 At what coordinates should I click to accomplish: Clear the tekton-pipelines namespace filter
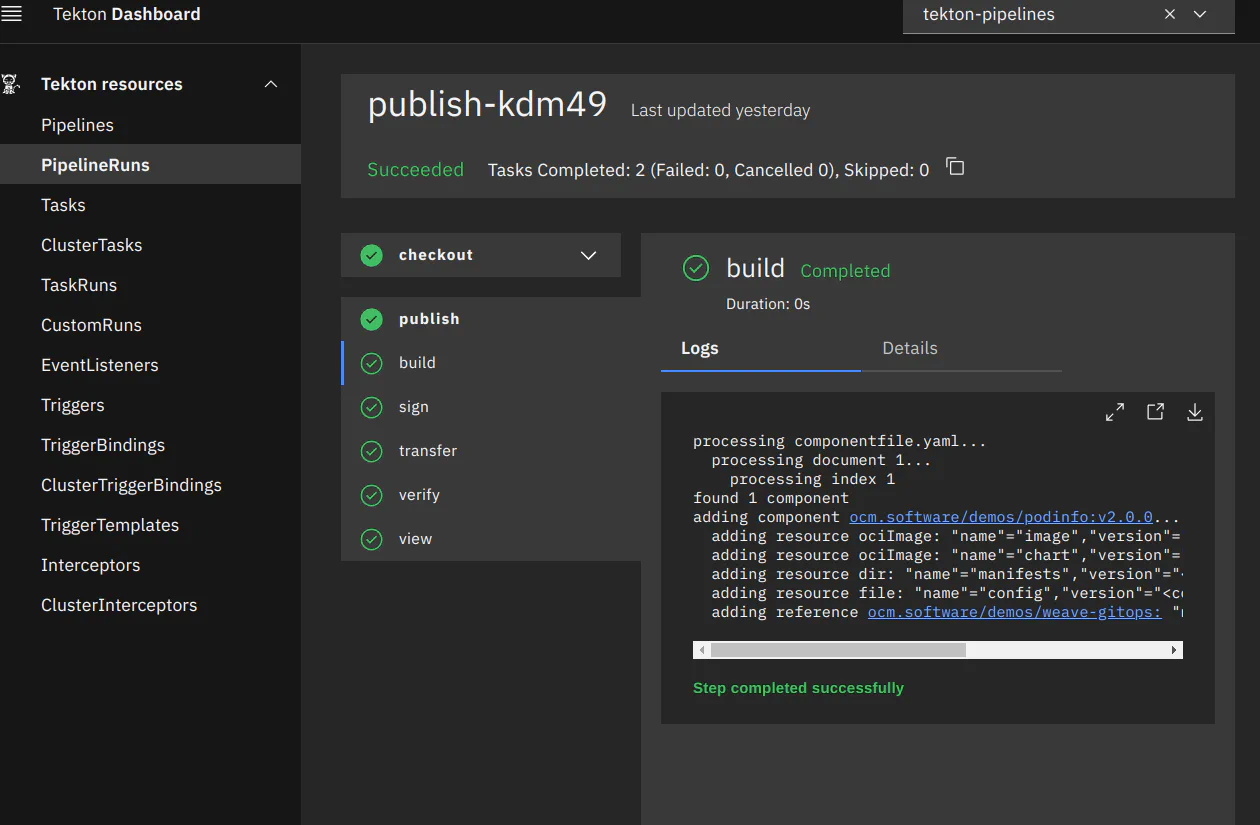pos(1169,15)
